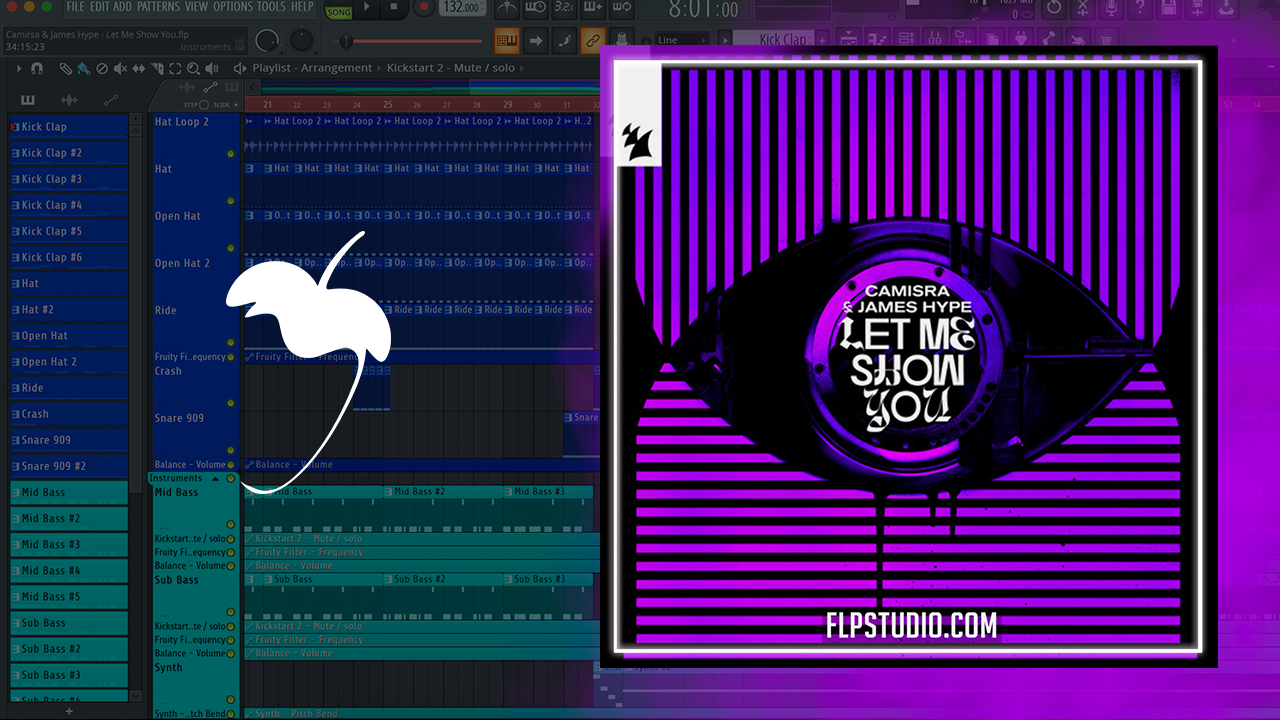Click the record button
1280x720 pixels.
pos(424,9)
